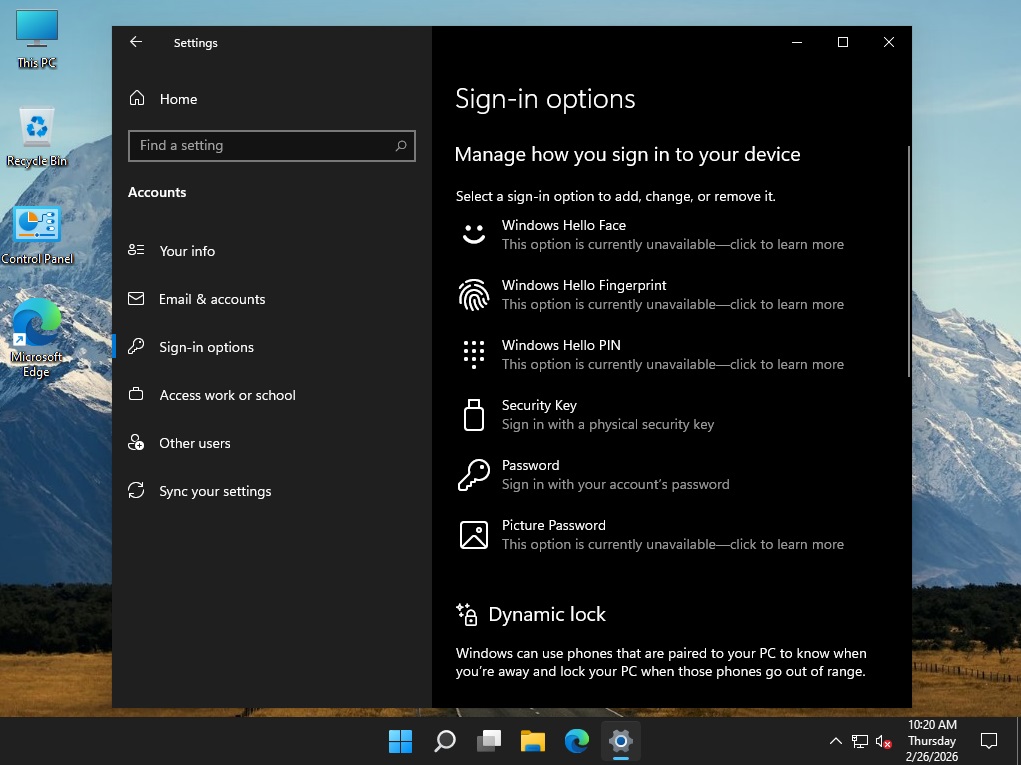Open Access work or school settings
Viewport: 1021px width, 765px height.
click(x=227, y=395)
